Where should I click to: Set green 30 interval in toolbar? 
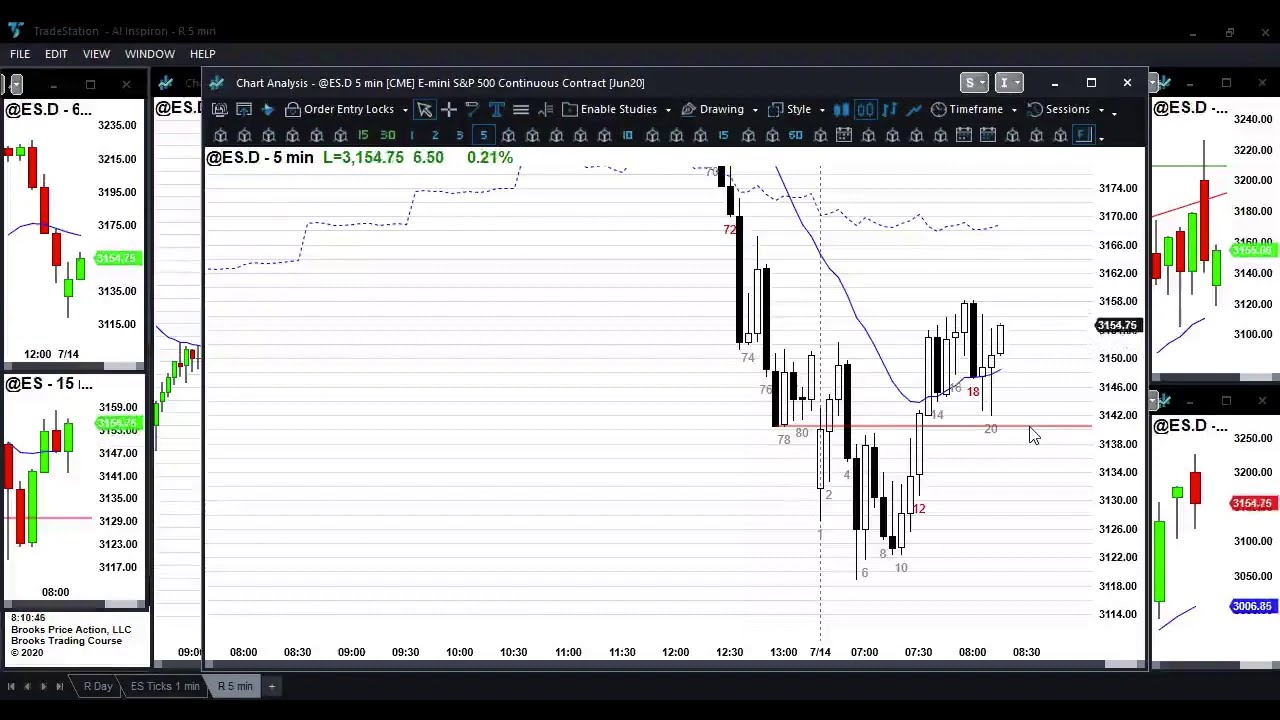[x=387, y=135]
